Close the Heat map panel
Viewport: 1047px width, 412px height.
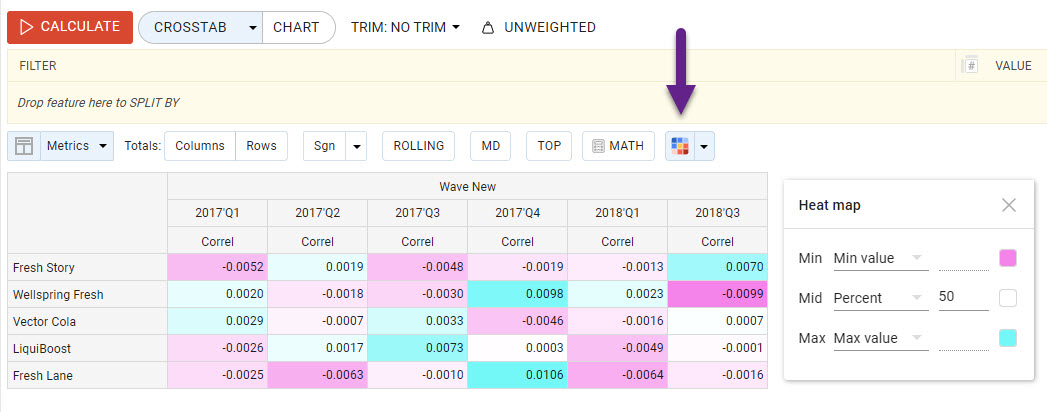click(x=1008, y=205)
